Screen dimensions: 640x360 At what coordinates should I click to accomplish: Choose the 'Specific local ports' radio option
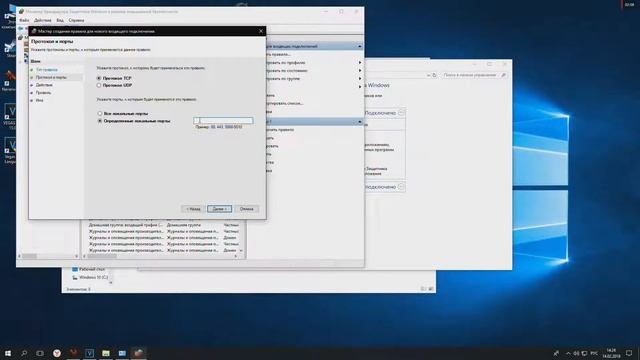(100, 121)
